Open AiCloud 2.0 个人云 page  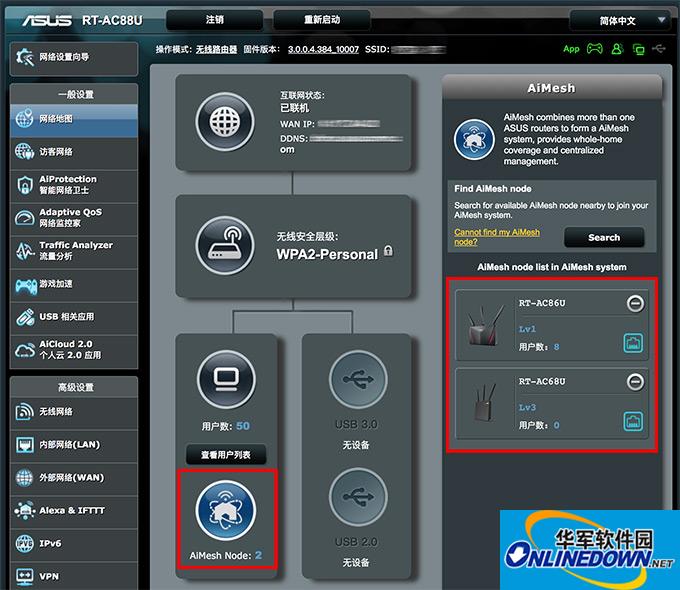(x=73, y=350)
